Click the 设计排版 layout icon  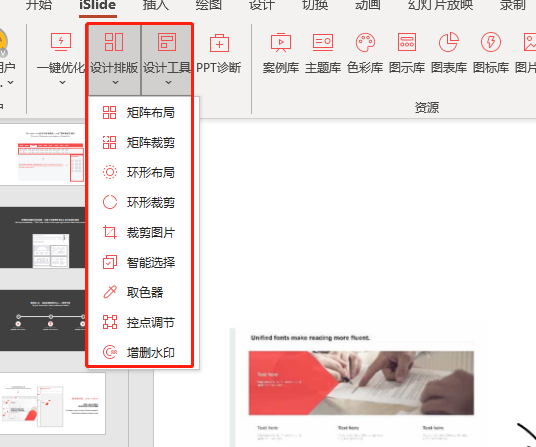click(x=114, y=42)
